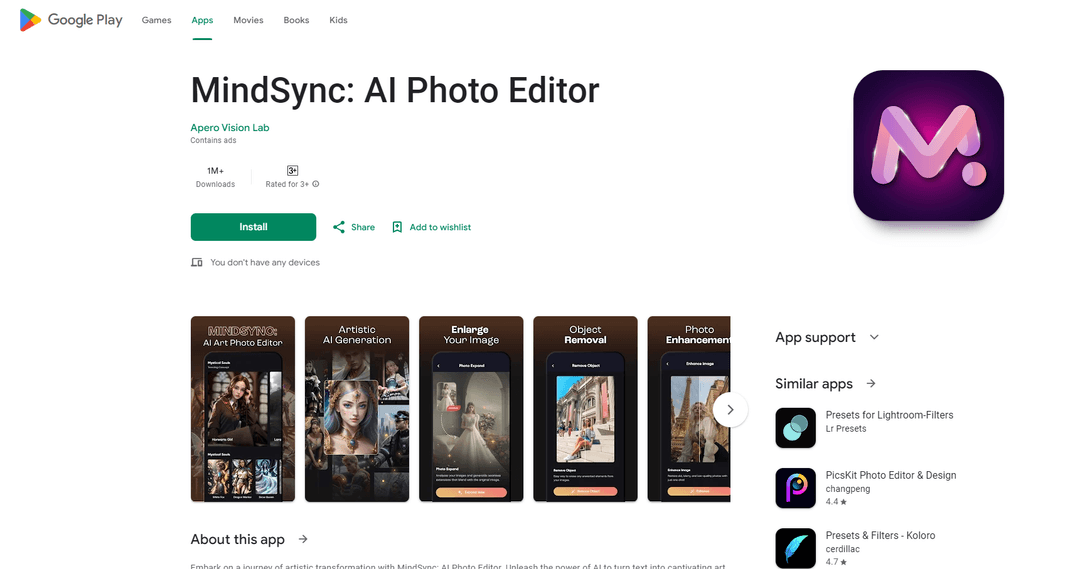This screenshot has height=569, width=1080.
Task: Click the 3+ content rating badge
Action: (292, 170)
